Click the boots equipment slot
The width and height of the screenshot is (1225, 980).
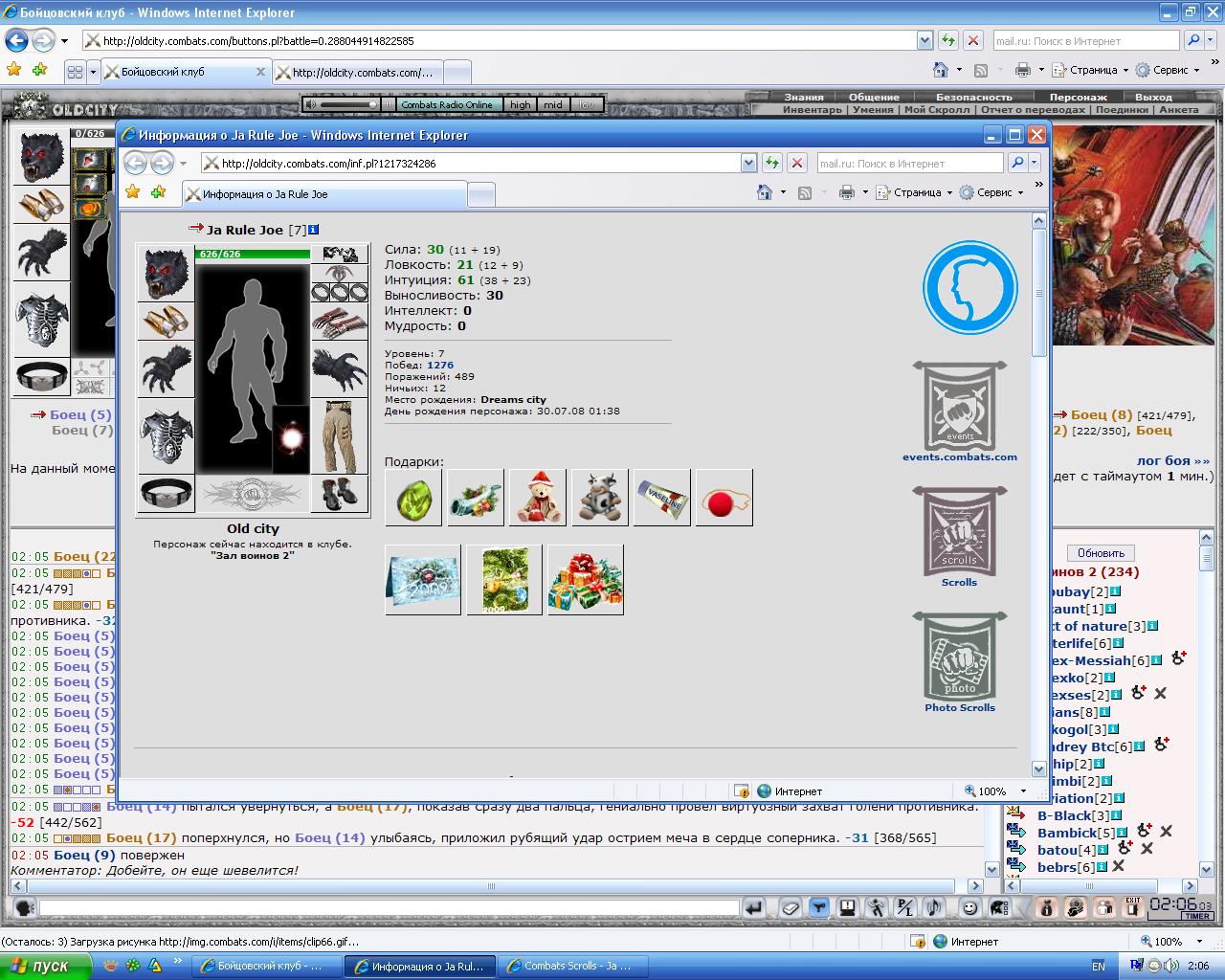click(x=340, y=494)
